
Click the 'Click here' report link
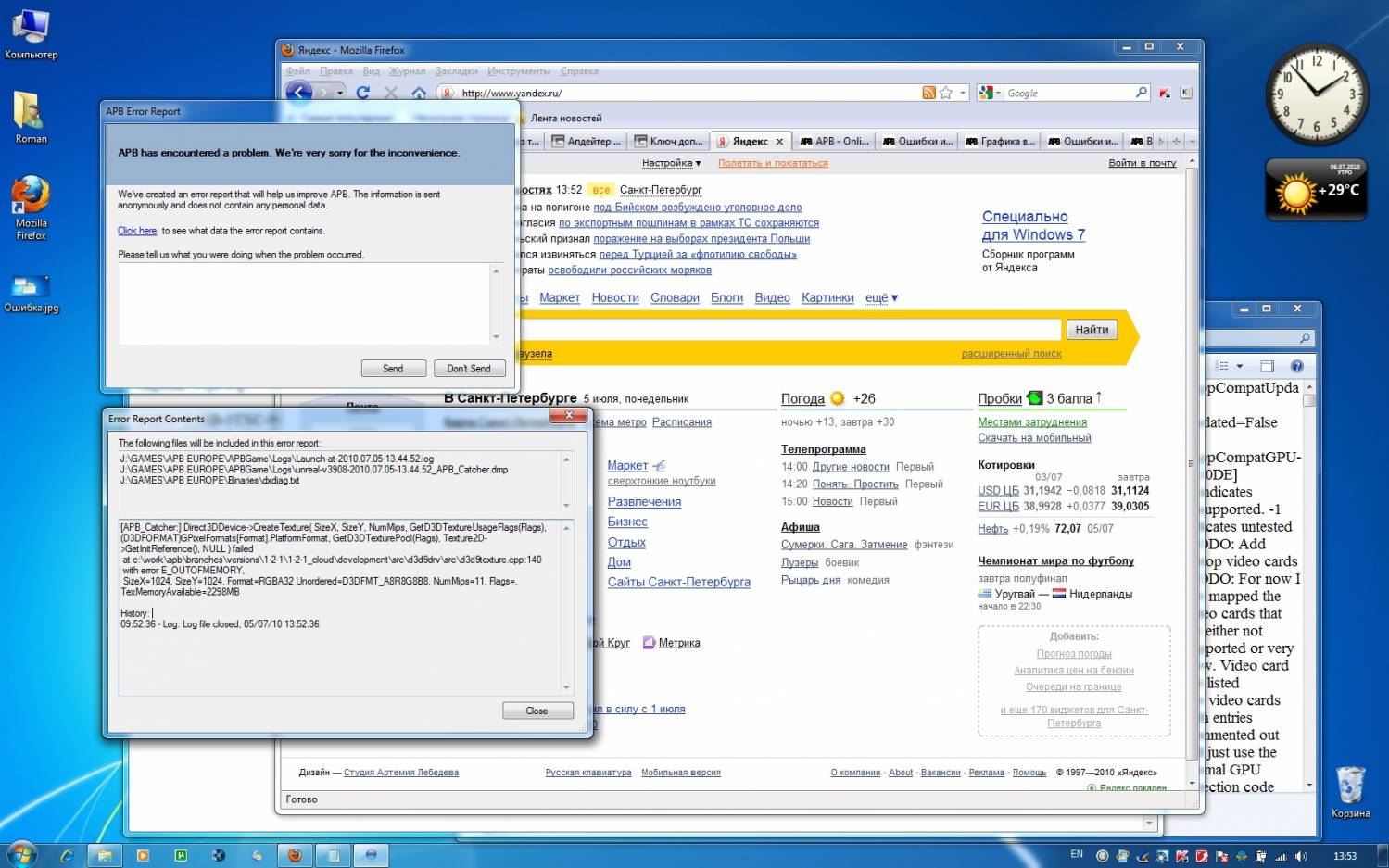click(137, 231)
